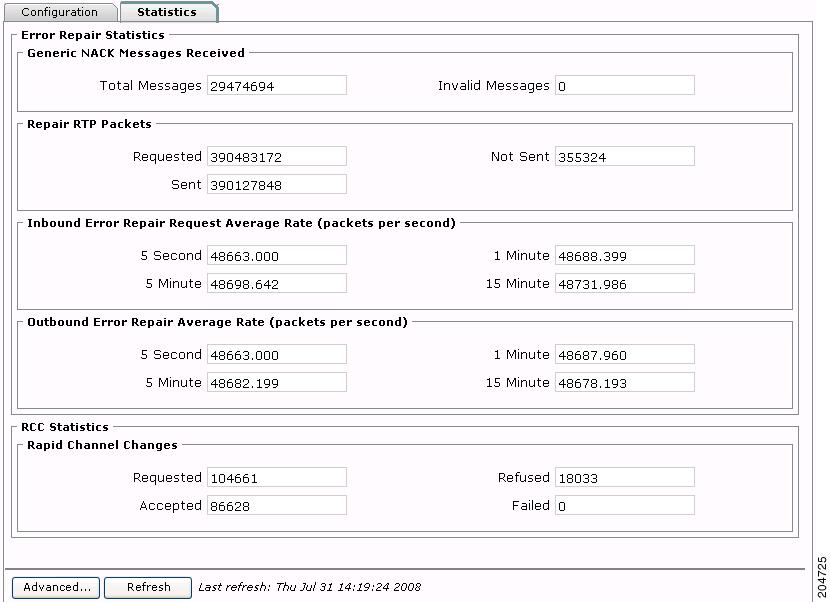Click the Refresh button

click(x=148, y=587)
